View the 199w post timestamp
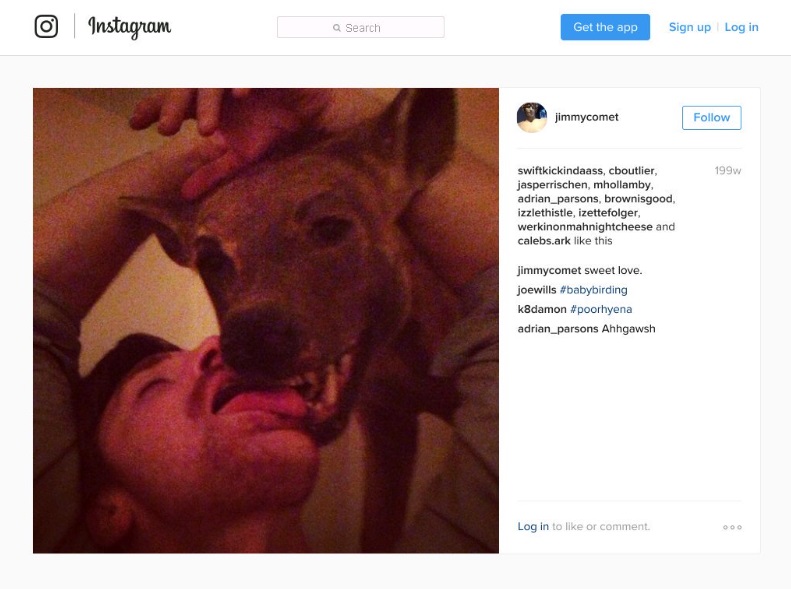The height and width of the screenshot is (589, 791). point(727,170)
